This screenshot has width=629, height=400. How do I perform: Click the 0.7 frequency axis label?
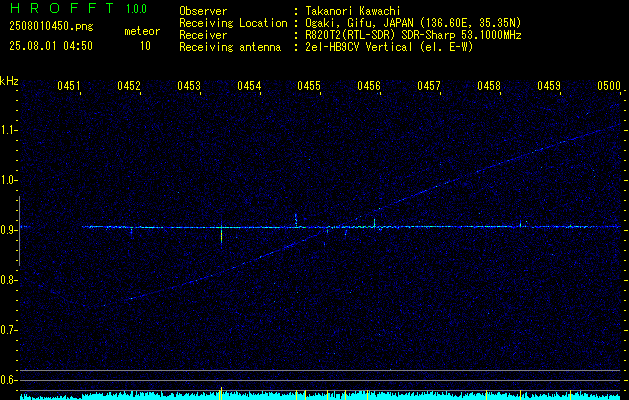pos(8,331)
